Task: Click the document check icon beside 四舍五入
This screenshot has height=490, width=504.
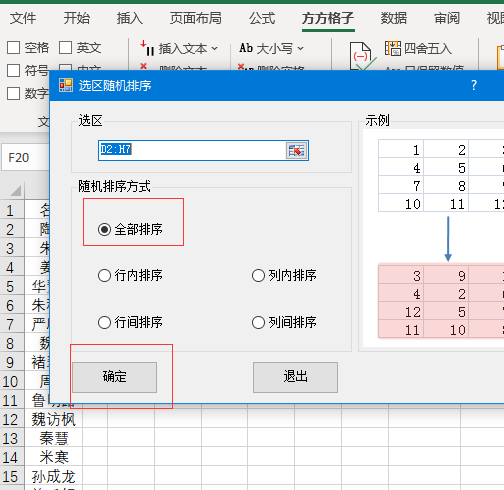Action: [362, 57]
